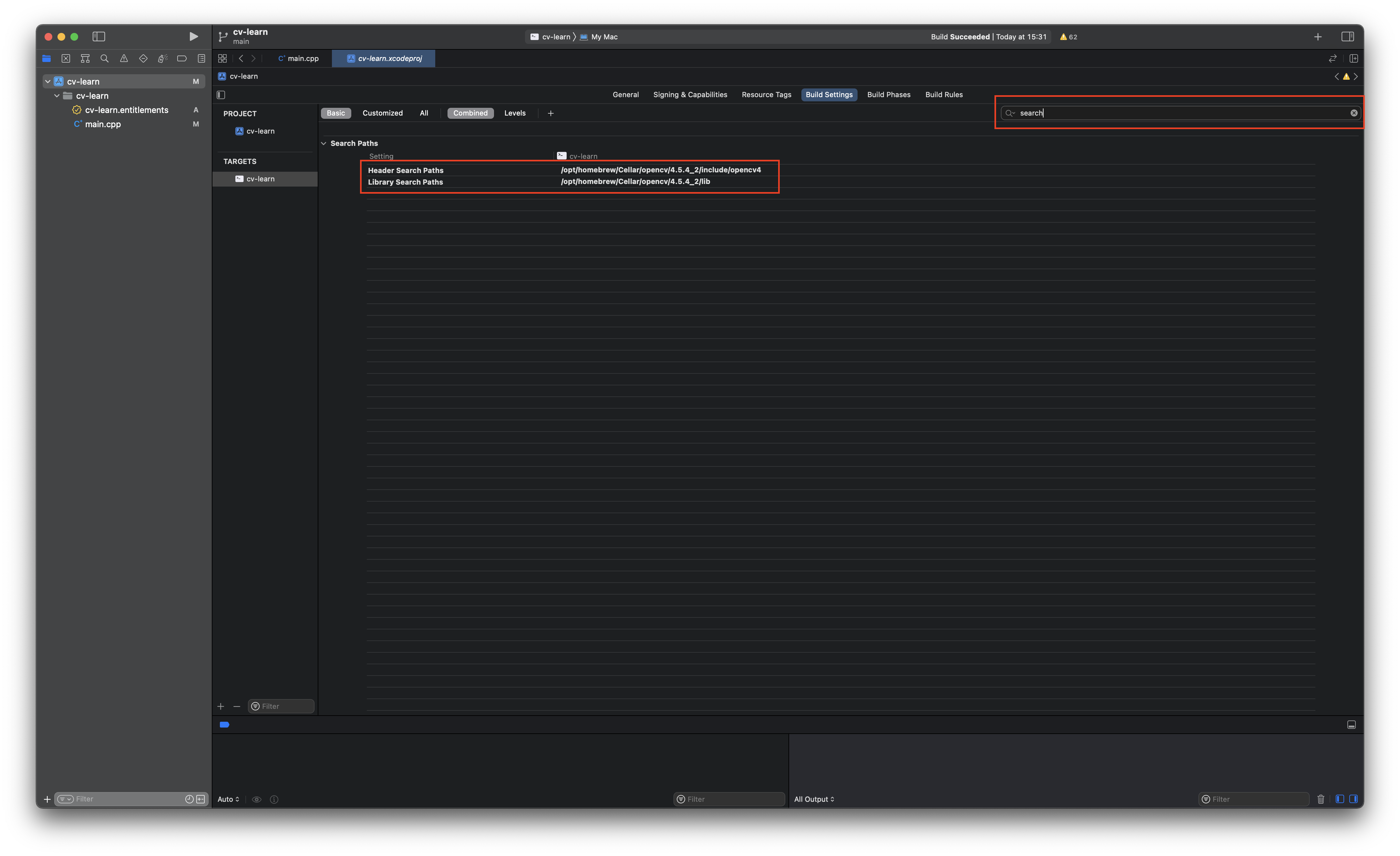Select the Combined settings view

click(x=470, y=112)
